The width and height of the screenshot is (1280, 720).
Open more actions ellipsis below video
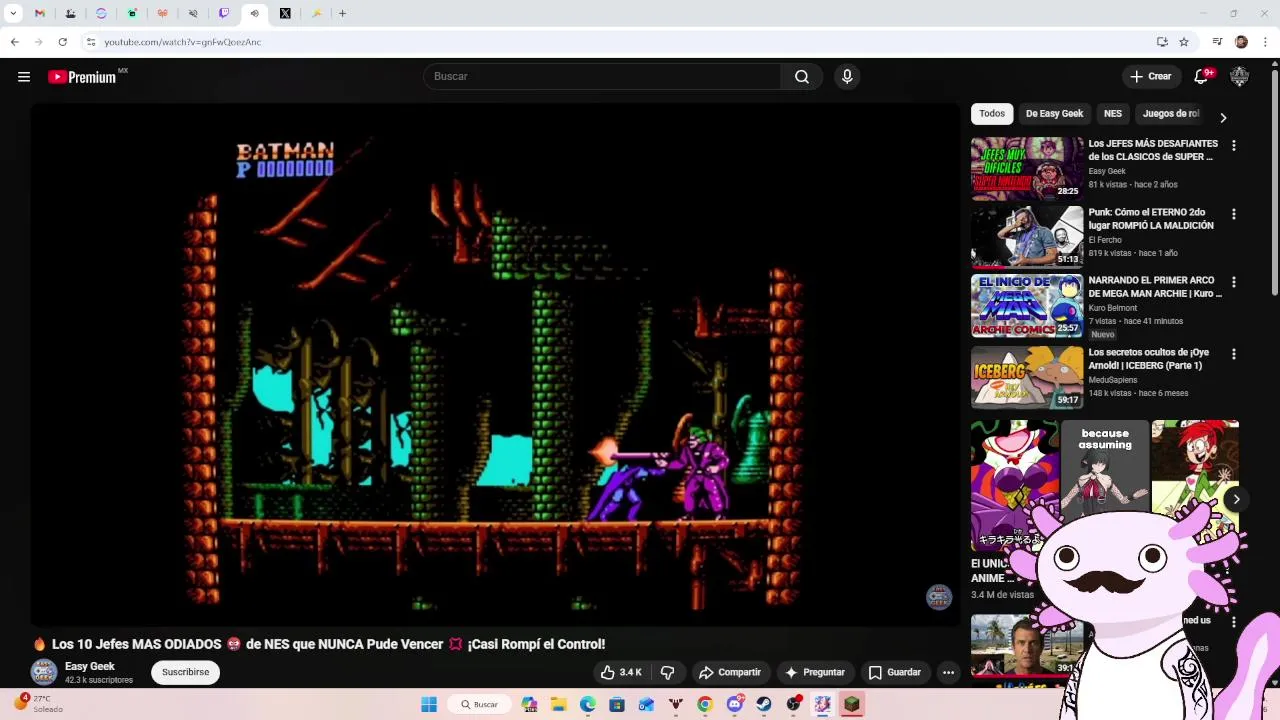click(x=948, y=672)
